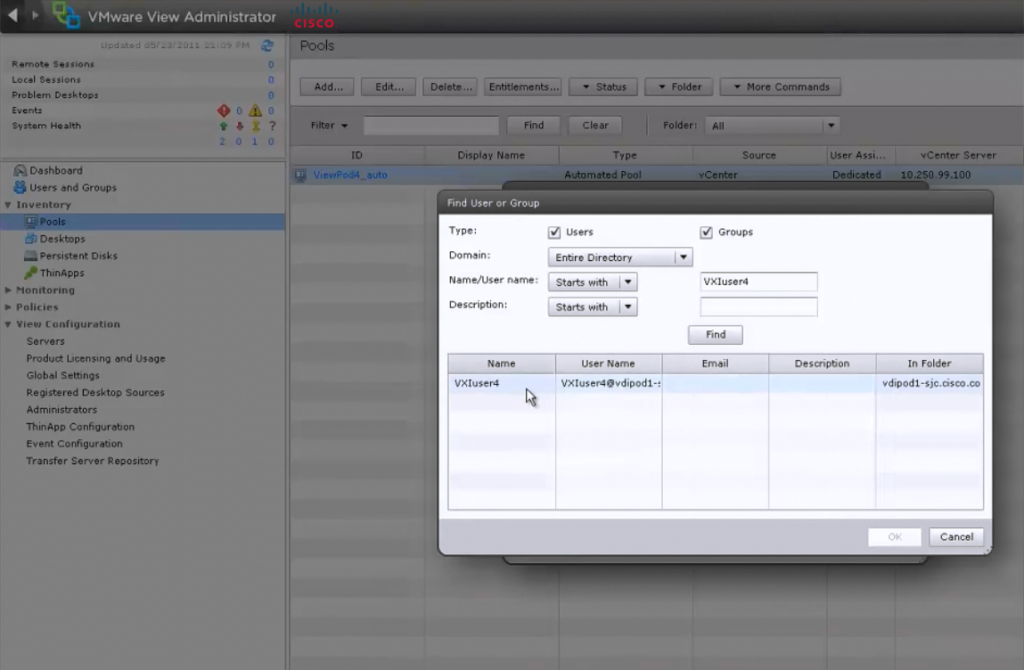This screenshot has height=670, width=1024.
Task: Click the Users and Groups icon
Action: (21, 187)
